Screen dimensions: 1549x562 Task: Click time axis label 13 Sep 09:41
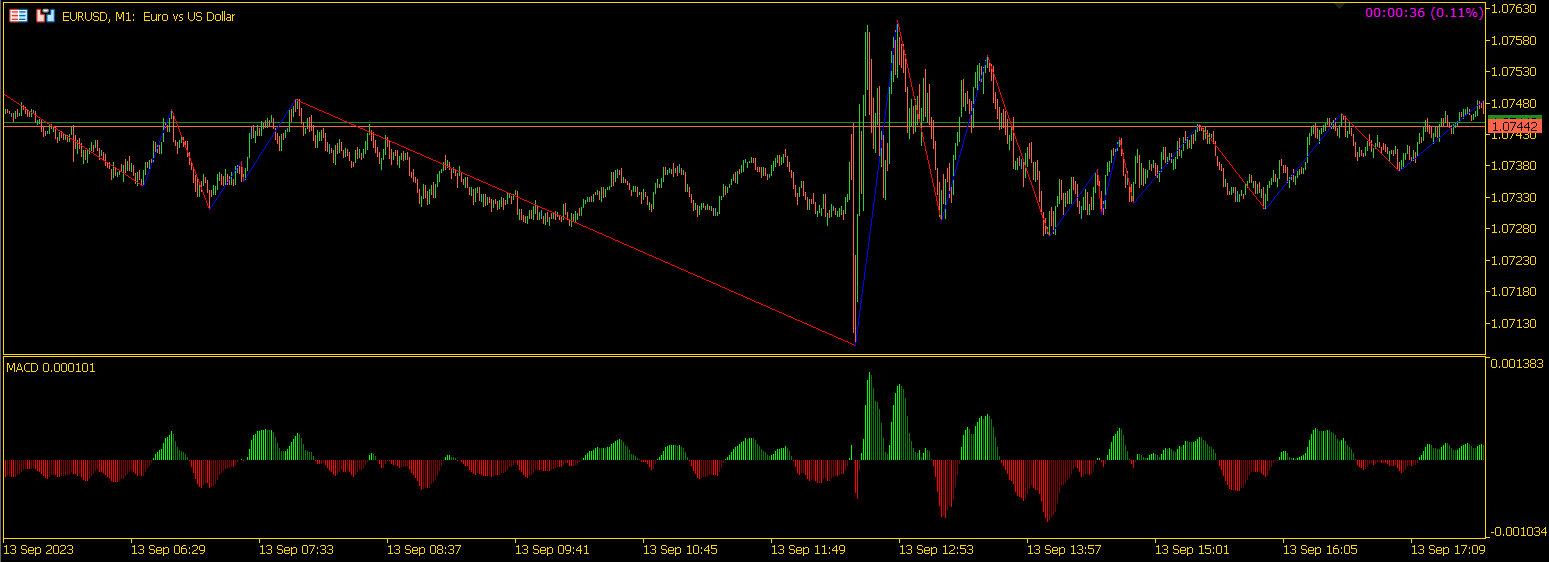coord(552,549)
